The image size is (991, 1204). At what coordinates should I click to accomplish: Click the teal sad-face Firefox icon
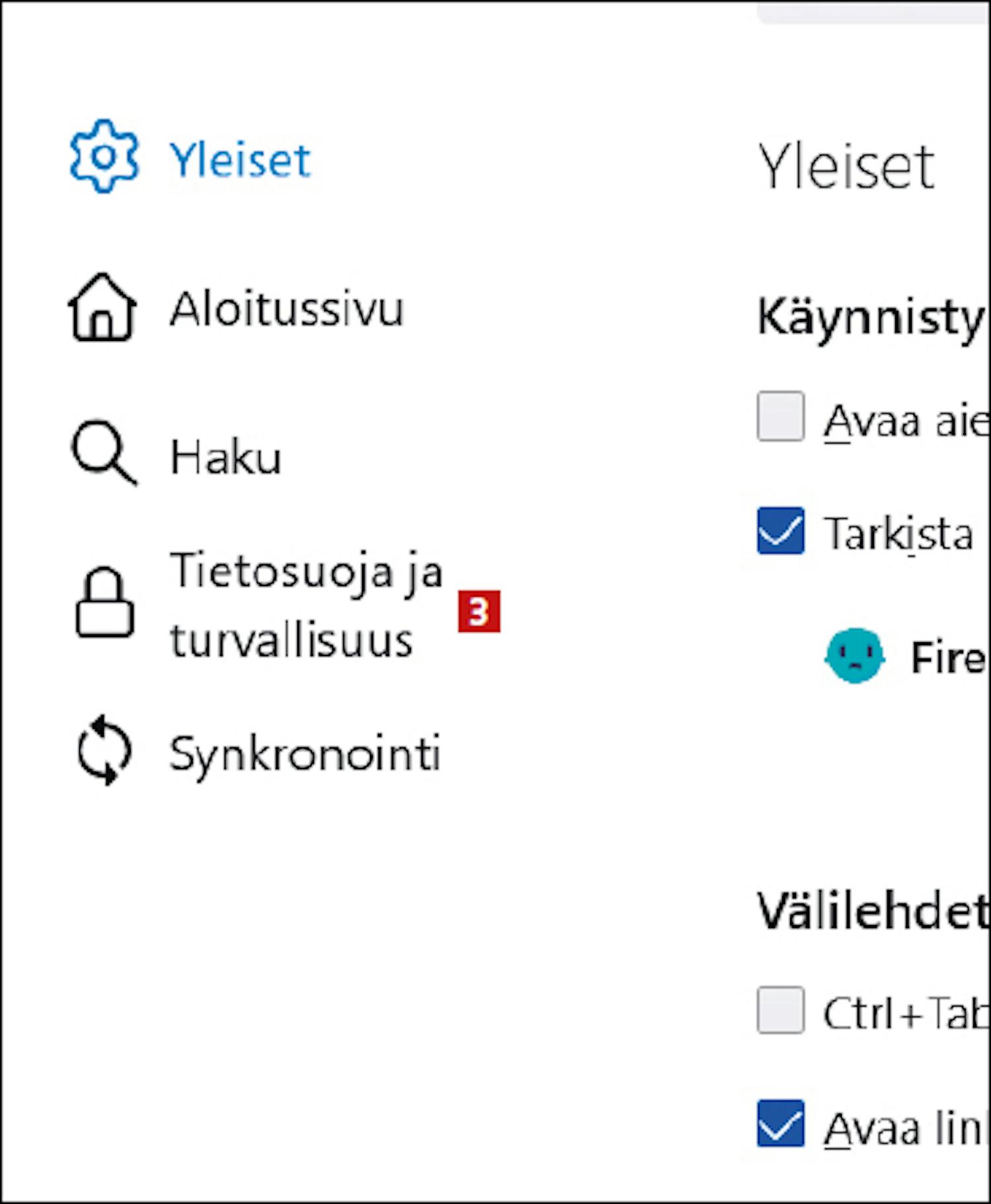pos(854,656)
